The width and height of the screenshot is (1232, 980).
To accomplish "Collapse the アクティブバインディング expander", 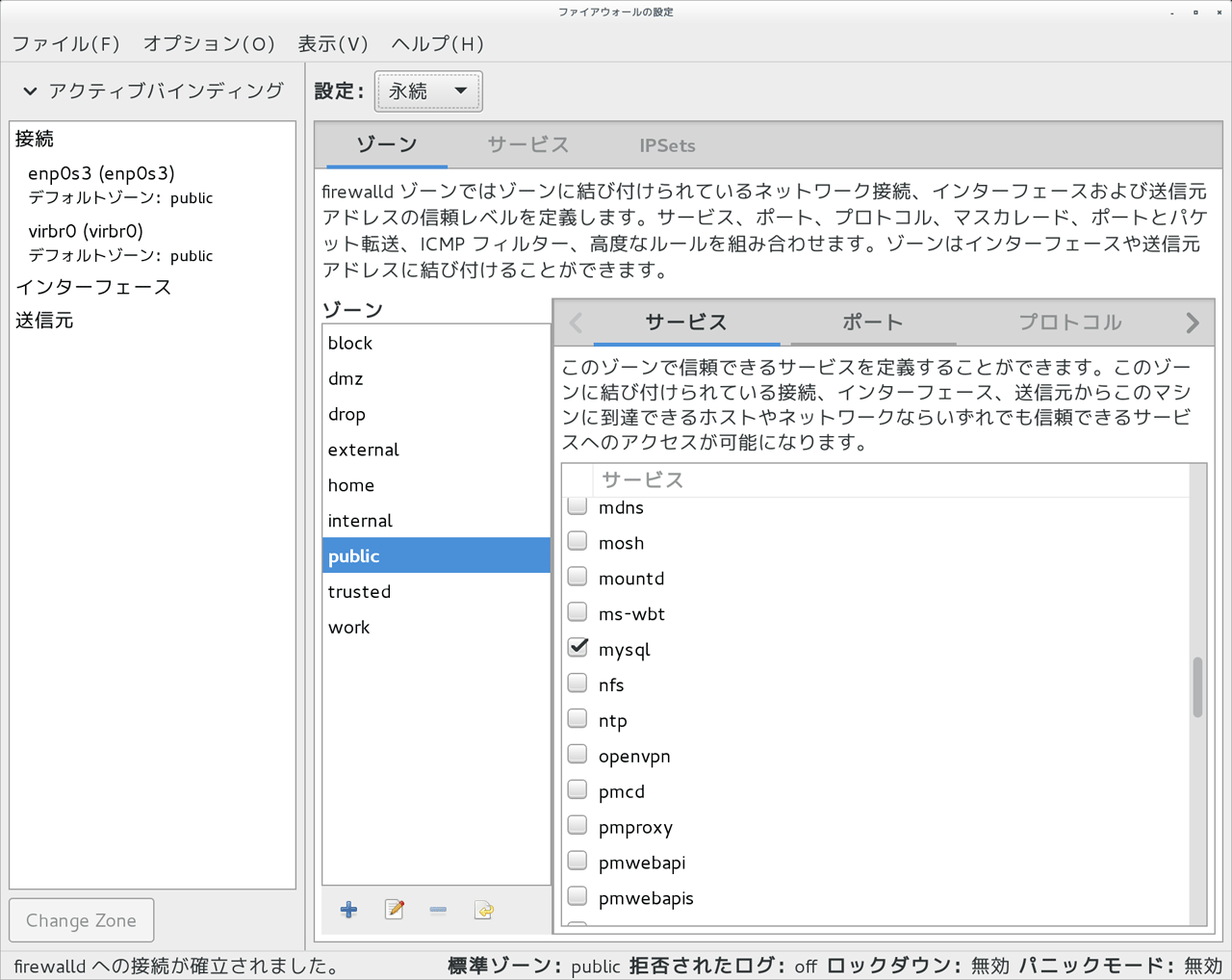I will coord(30,91).
